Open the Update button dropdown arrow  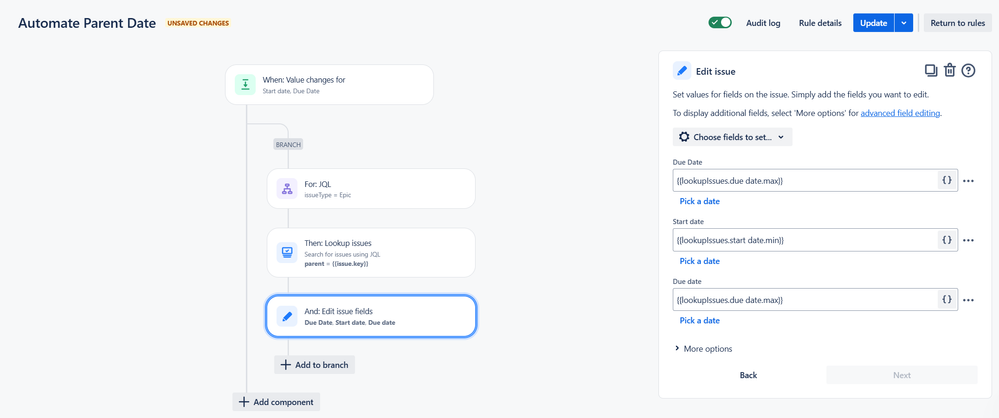click(904, 23)
